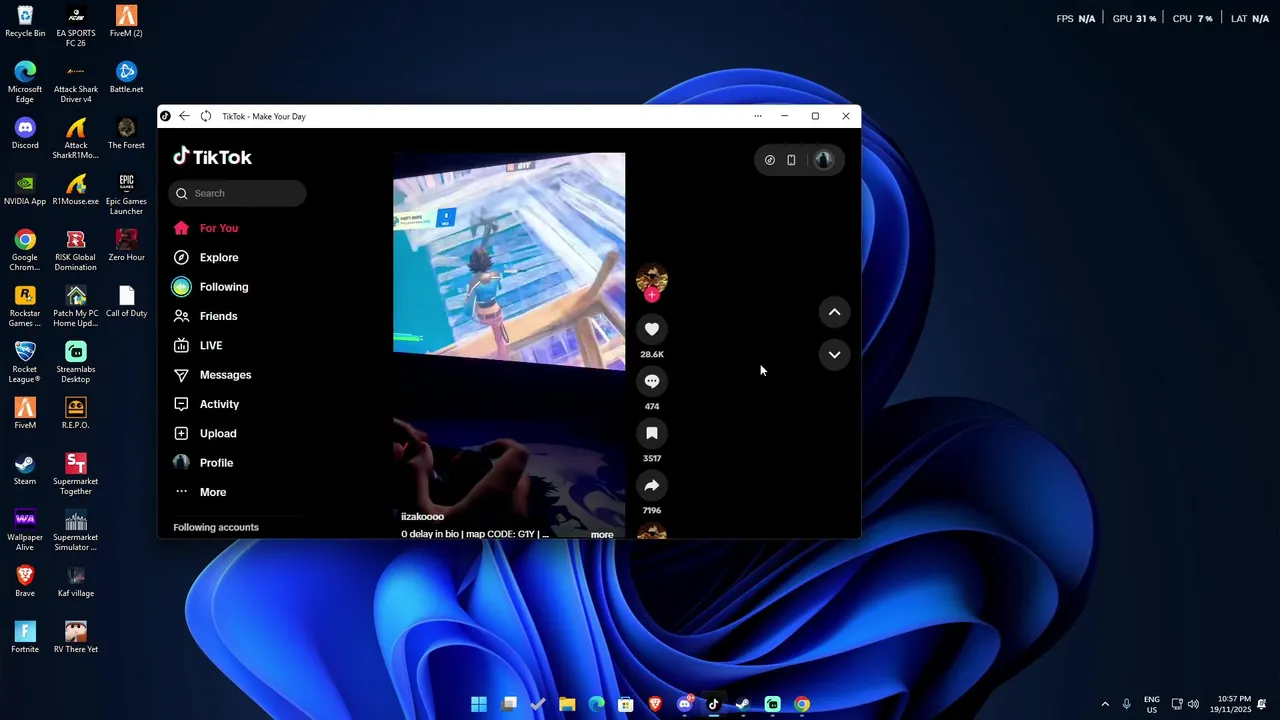Select RV There Yet desktop icon
This screenshot has height=720, width=1280.
click(x=76, y=638)
